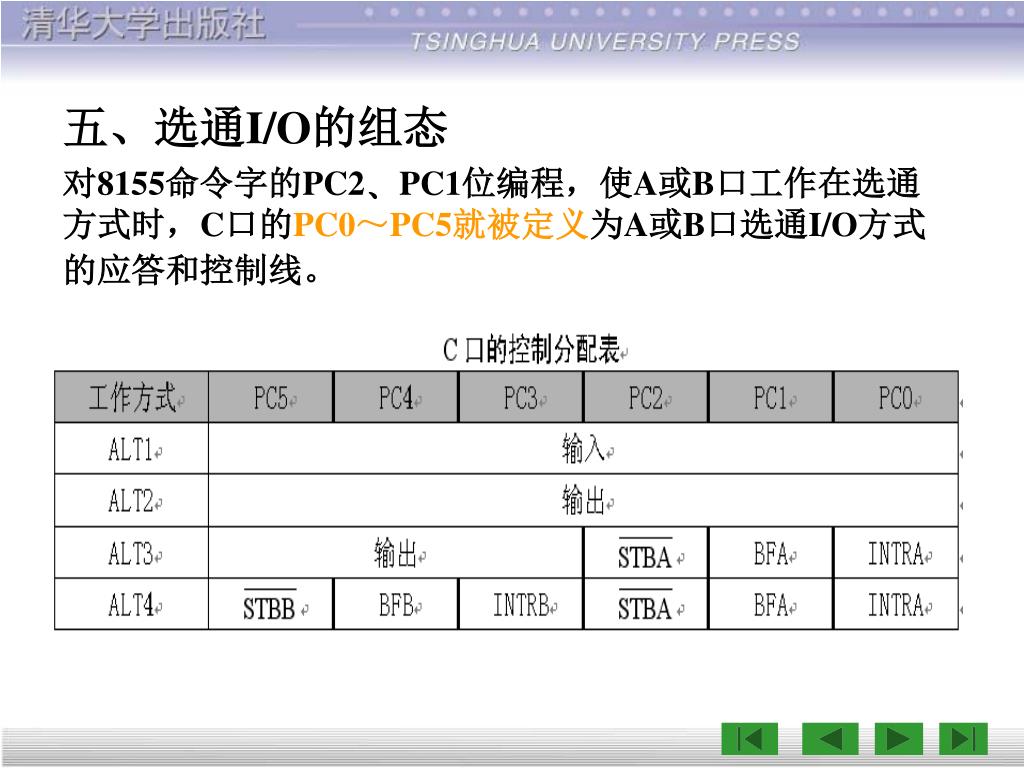This screenshot has height=768, width=1024.
Task: Click the 工作方式 header cell
Action: coord(131,397)
